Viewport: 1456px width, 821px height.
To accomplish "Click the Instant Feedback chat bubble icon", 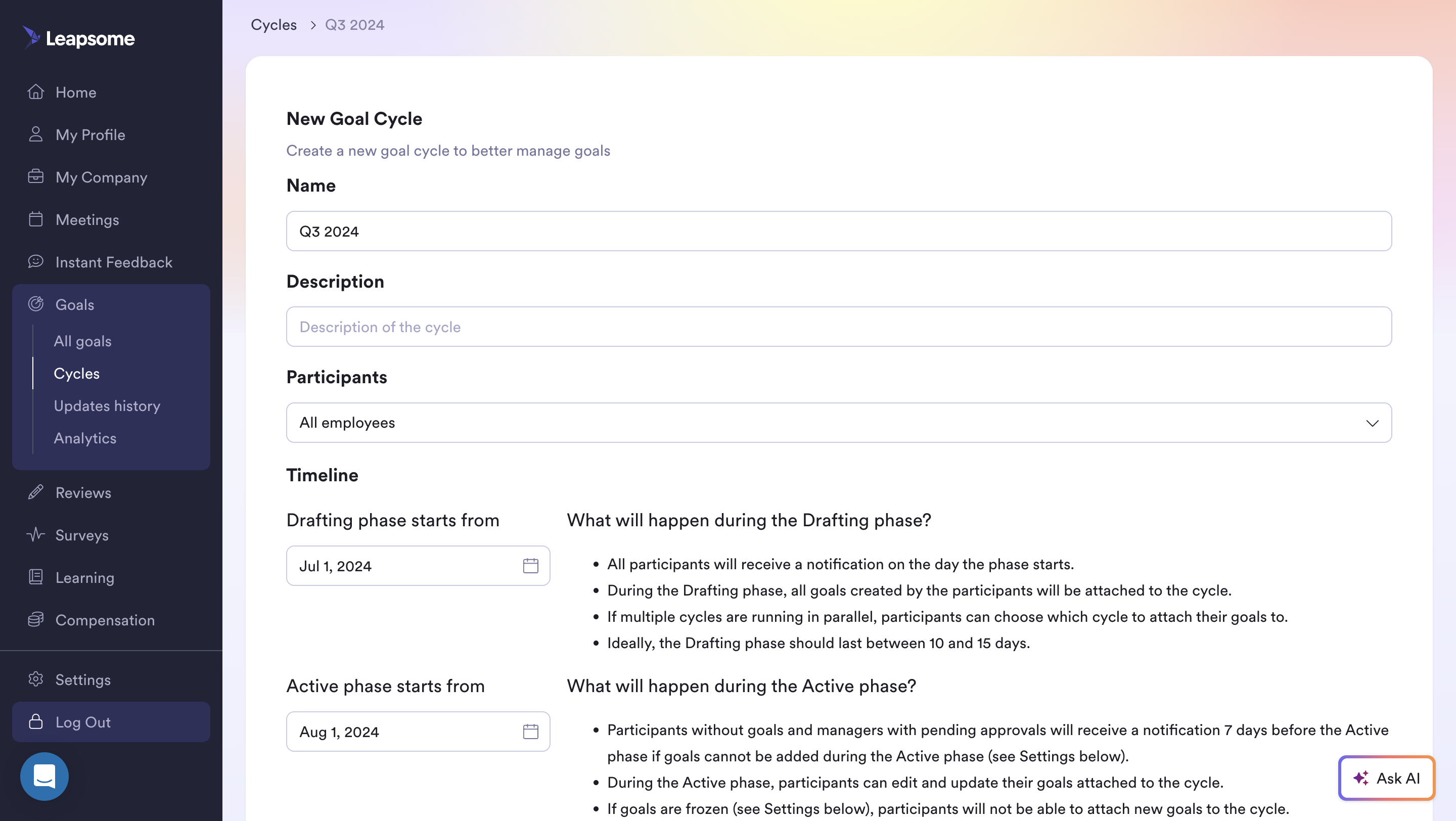I will (x=35, y=261).
